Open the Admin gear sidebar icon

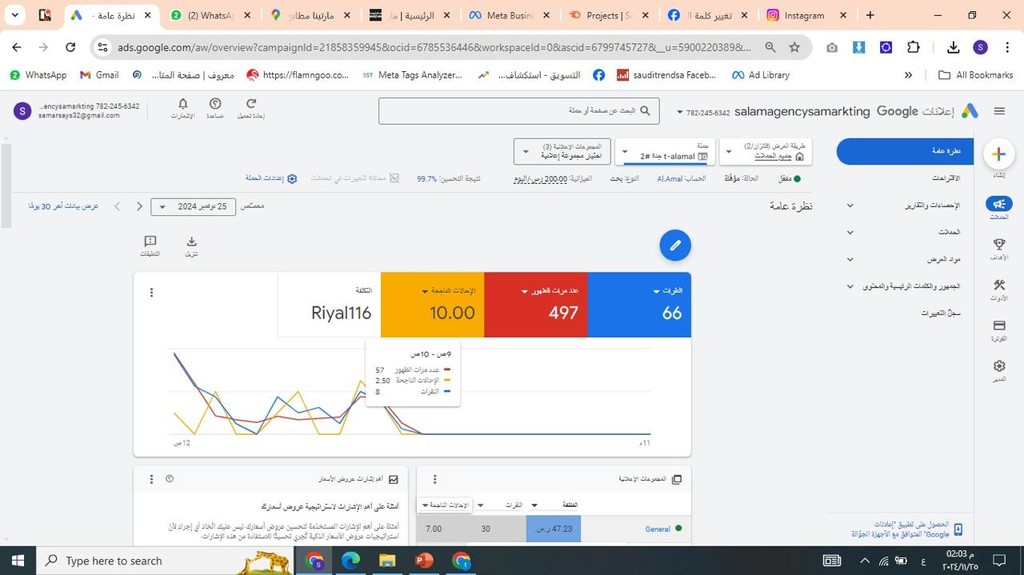[999, 366]
